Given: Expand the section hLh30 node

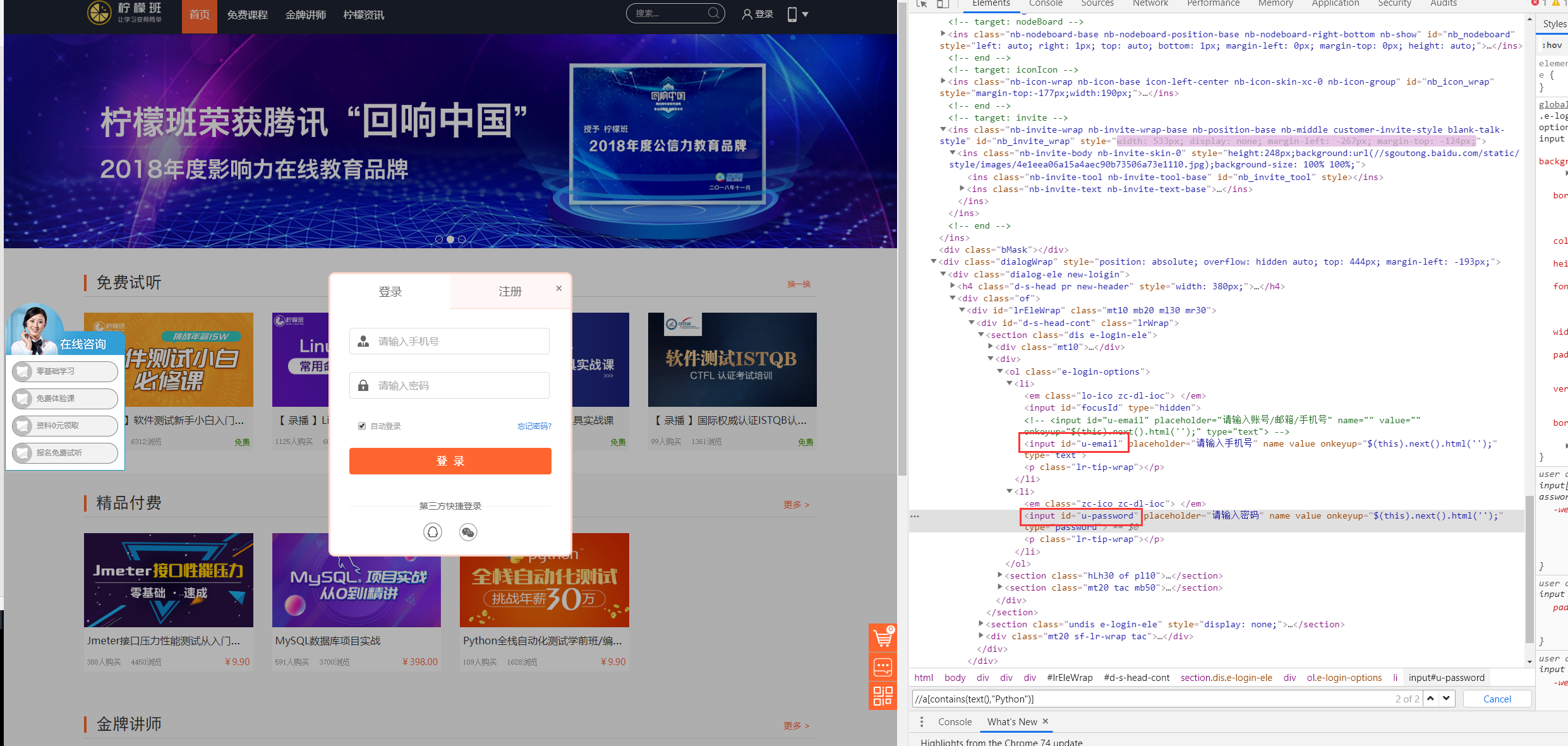Looking at the screenshot, I should (999, 575).
